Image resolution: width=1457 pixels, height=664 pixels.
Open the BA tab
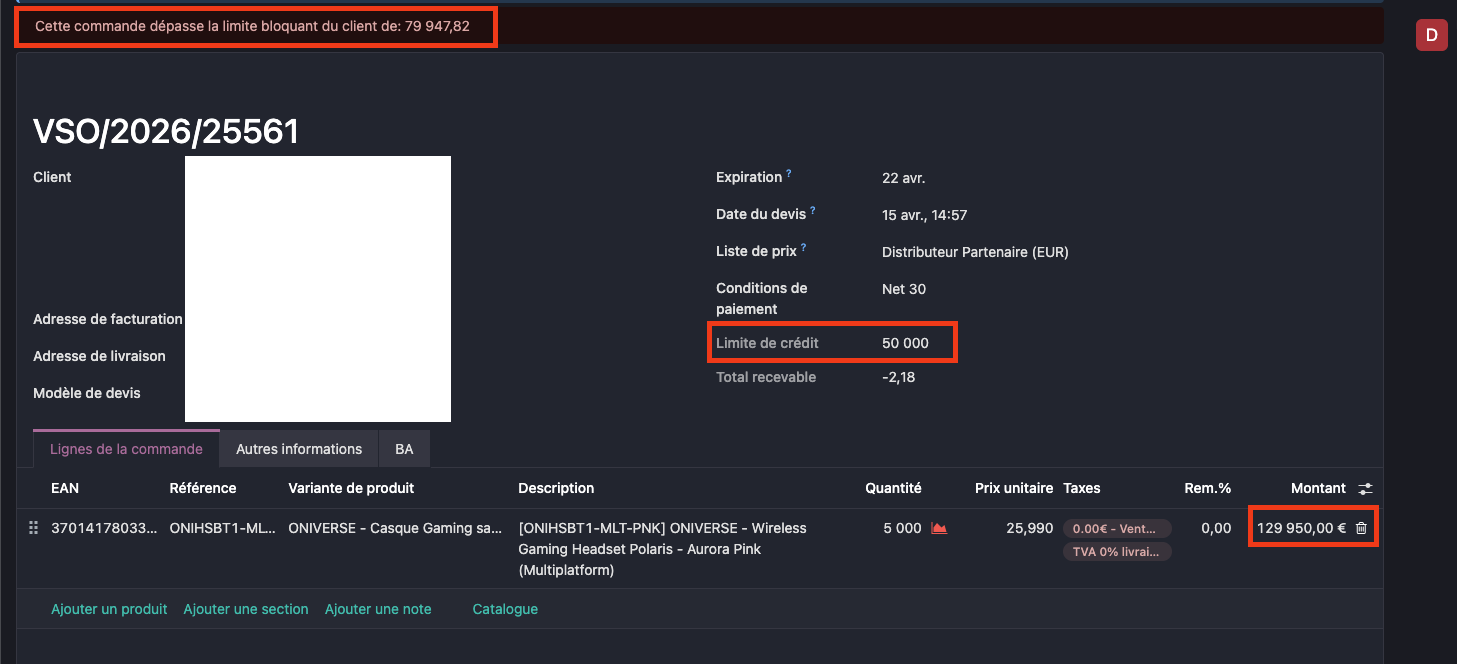tap(404, 449)
